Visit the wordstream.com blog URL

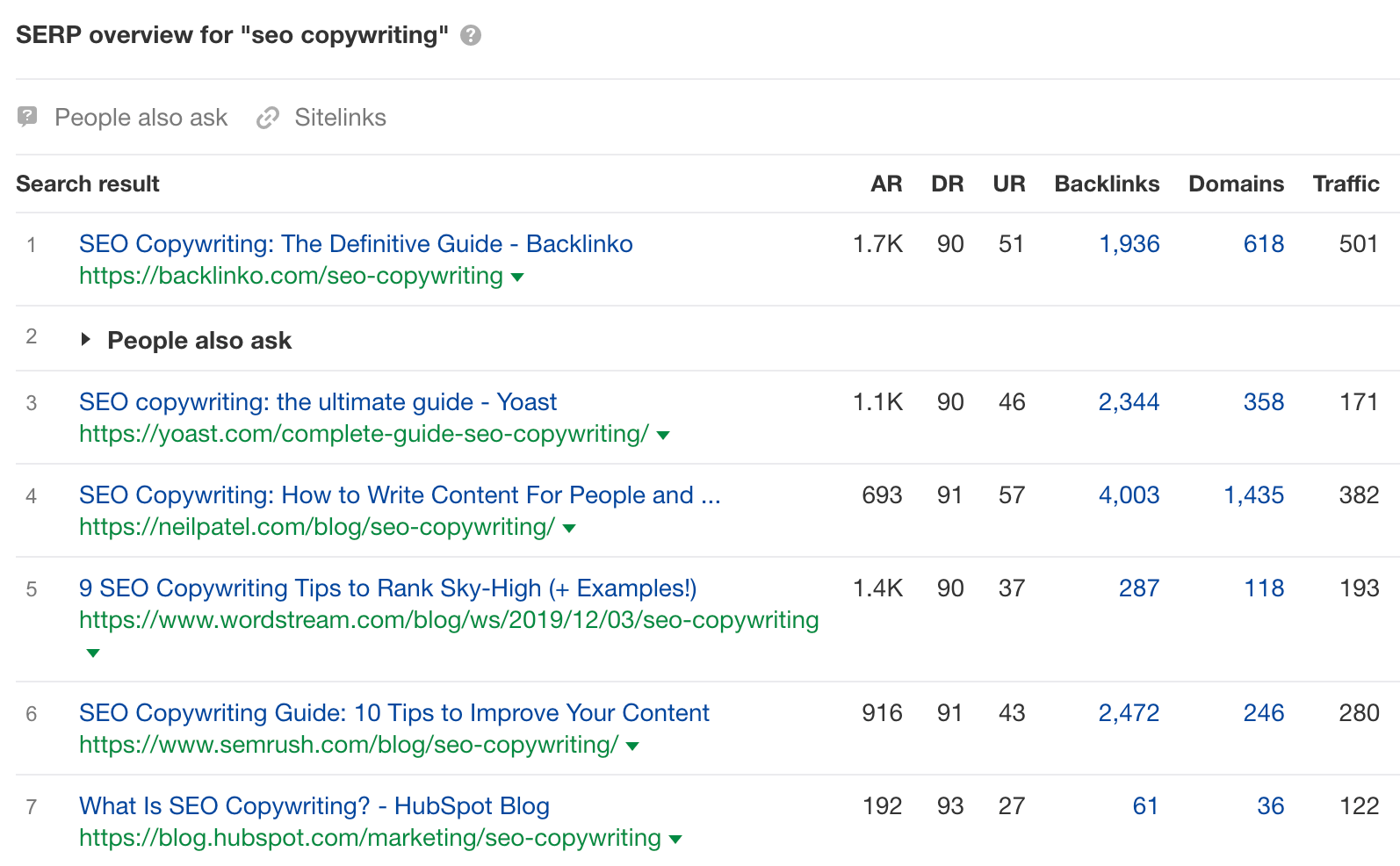tap(449, 620)
